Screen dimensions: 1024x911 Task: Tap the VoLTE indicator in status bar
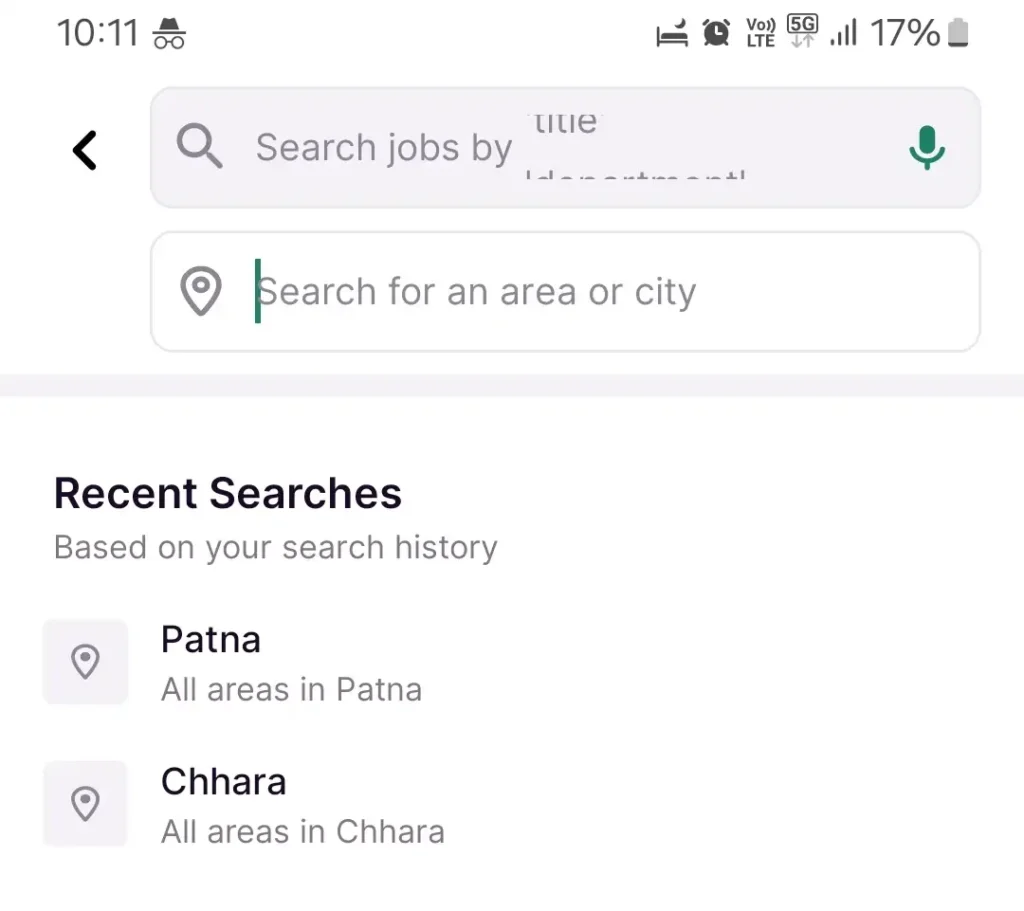[761, 33]
